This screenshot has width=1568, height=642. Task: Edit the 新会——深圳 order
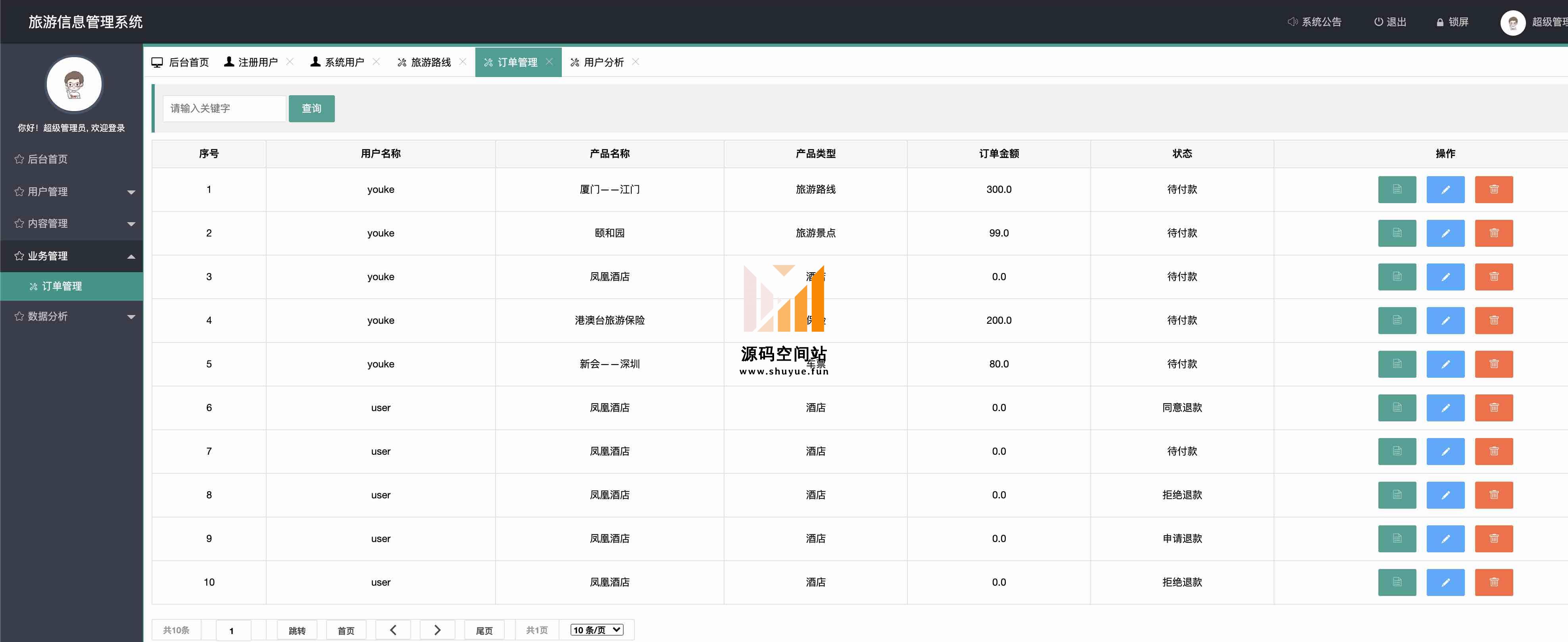click(1445, 364)
